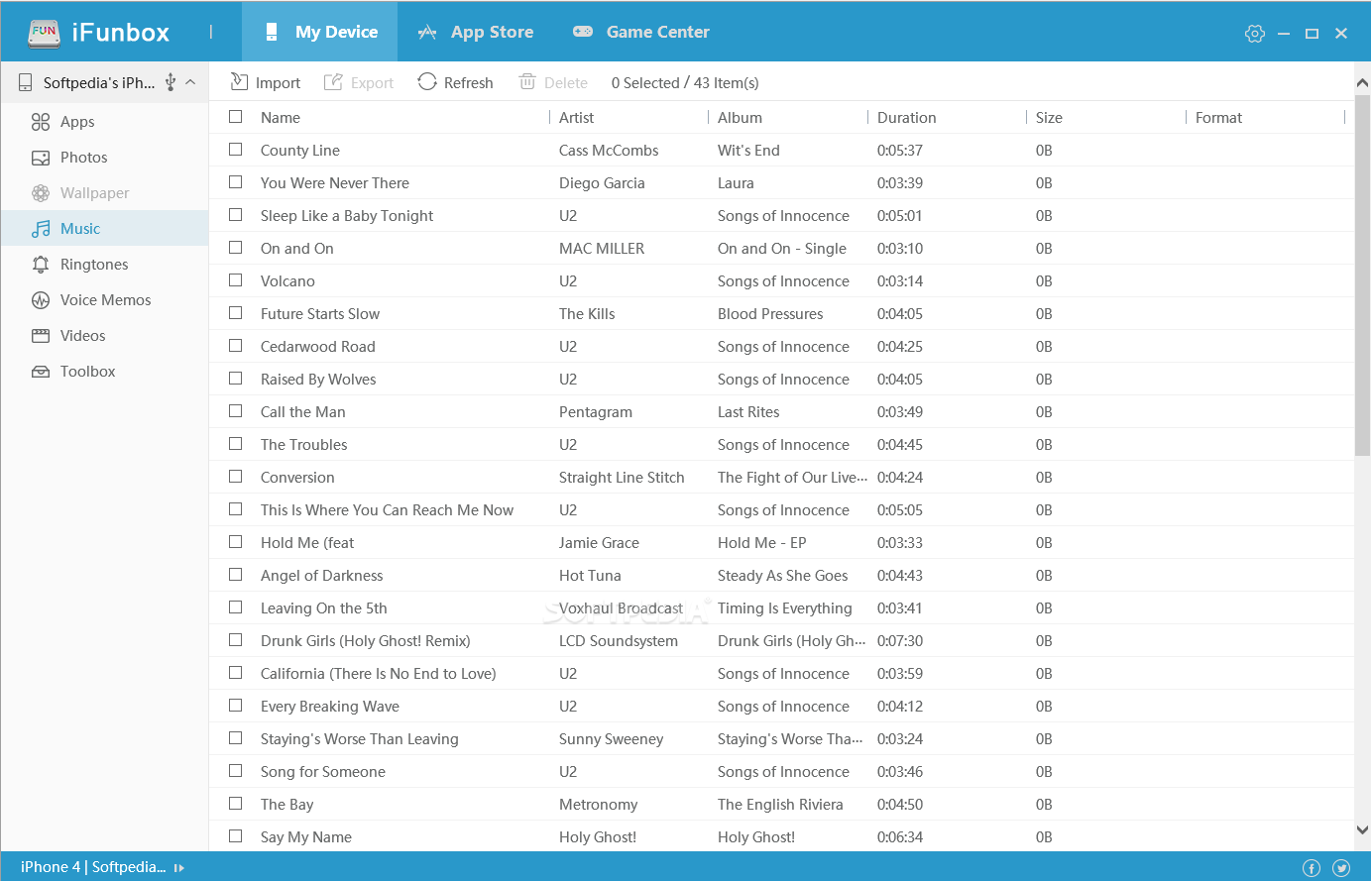Click the Game Center controller icon
The width and height of the screenshot is (1372, 882).
[x=583, y=32]
